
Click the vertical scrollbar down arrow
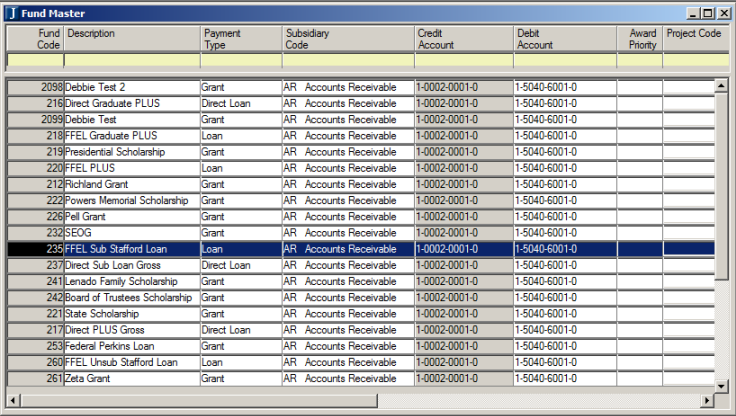720,381
